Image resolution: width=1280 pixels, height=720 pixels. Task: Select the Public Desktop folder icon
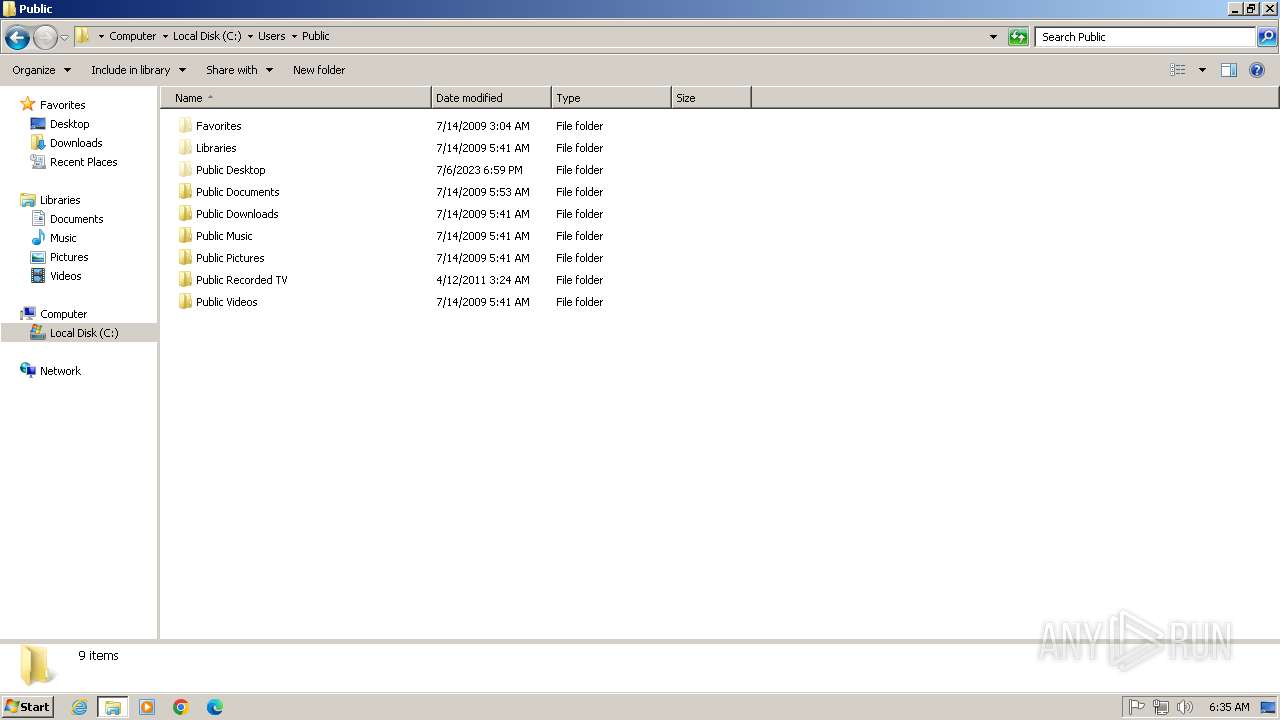pyautogui.click(x=185, y=170)
